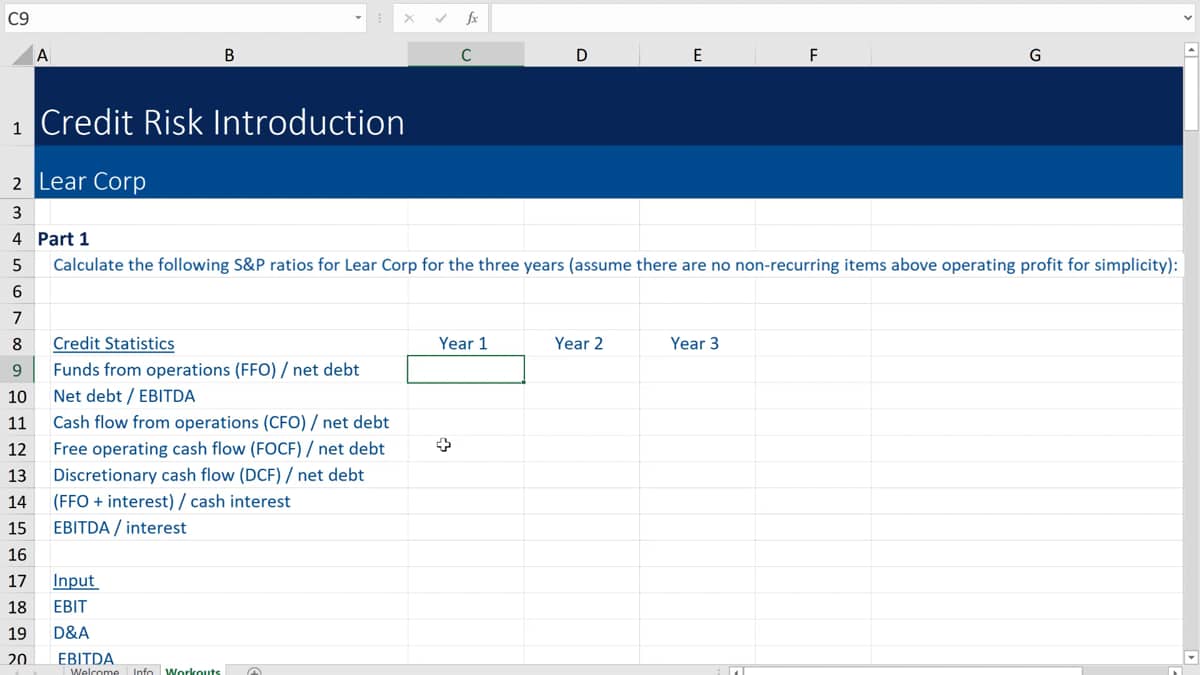Click the 'Credit Statistics' cell
Image resolution: width=1200 pixels, height=675 pixels.
(x=113, y=344)
